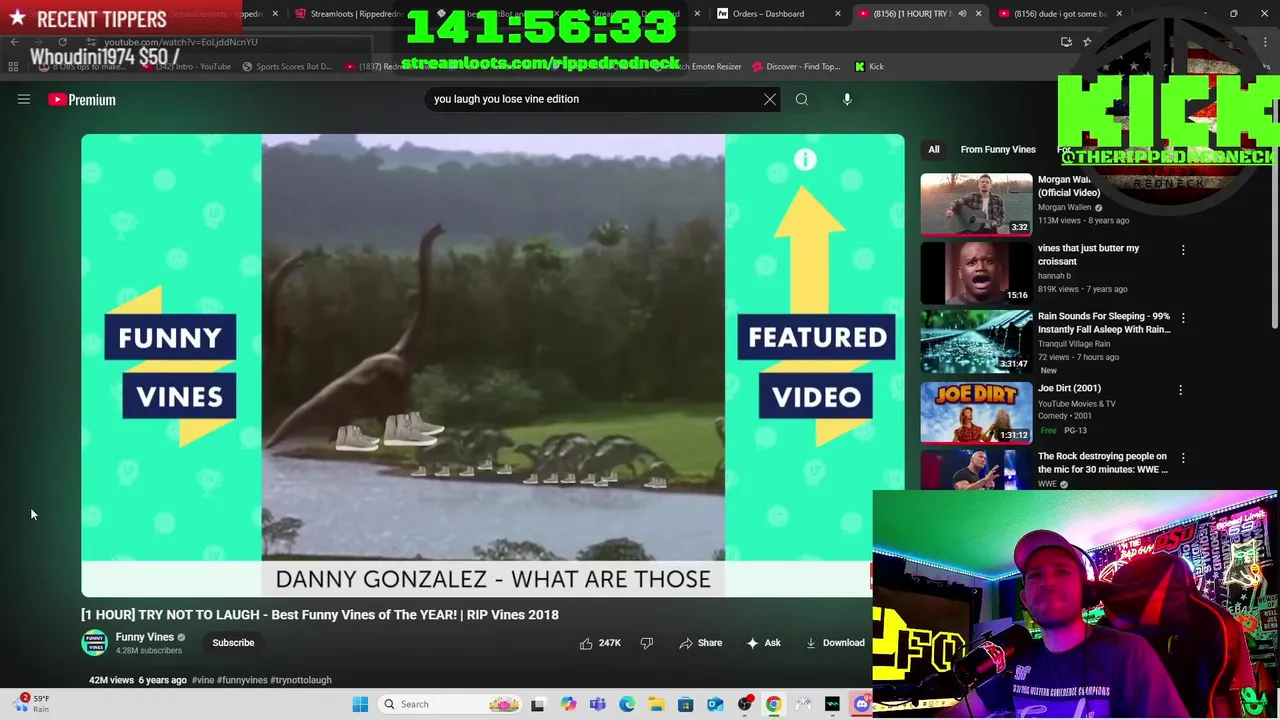1280x720 pixels.
Task: Open the Funny Vines channel name link
Action: pyautogui.click(x=144, y=637)
